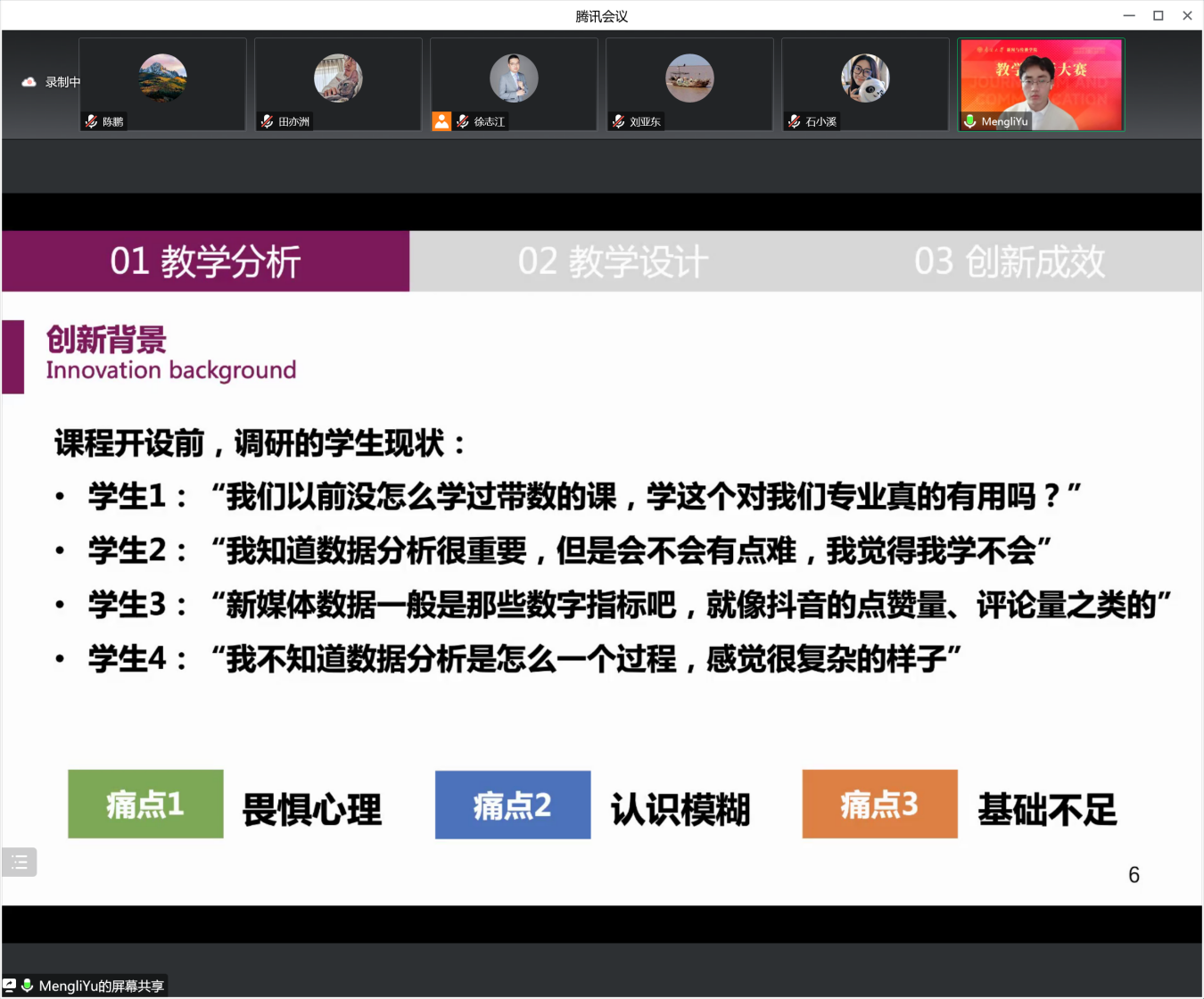The height and width of the screenshot is (999, 1204).
Task: Click the list outline icon on slide
Action: point(20,862)
